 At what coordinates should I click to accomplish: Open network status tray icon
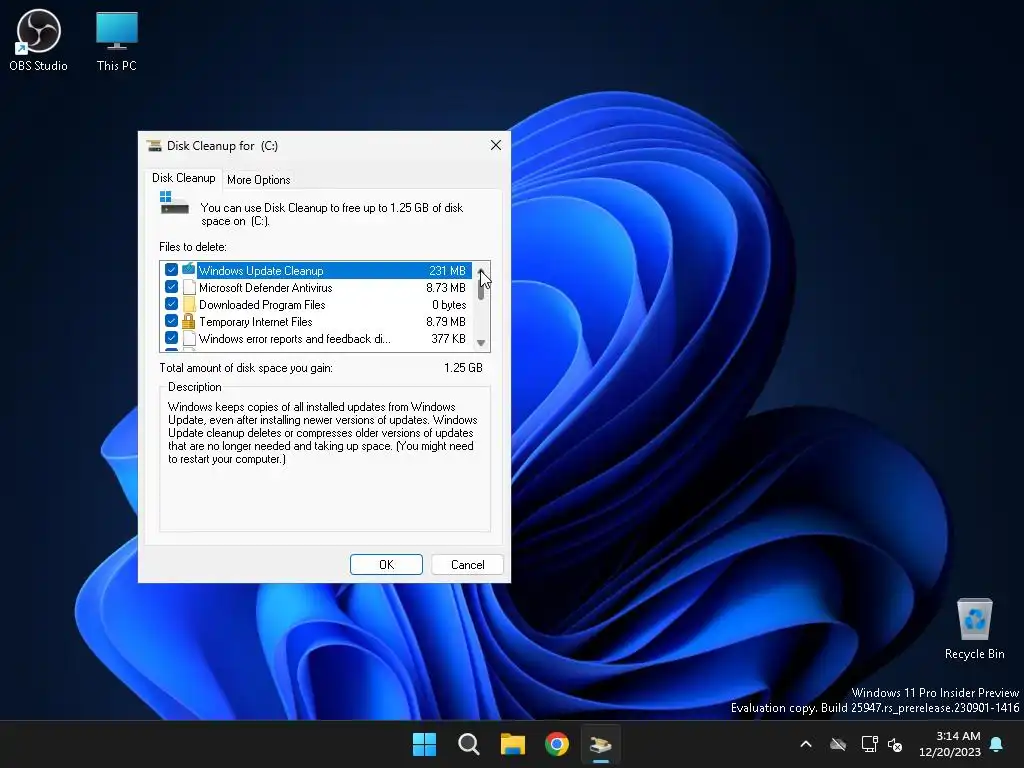(x=869, y=744)
